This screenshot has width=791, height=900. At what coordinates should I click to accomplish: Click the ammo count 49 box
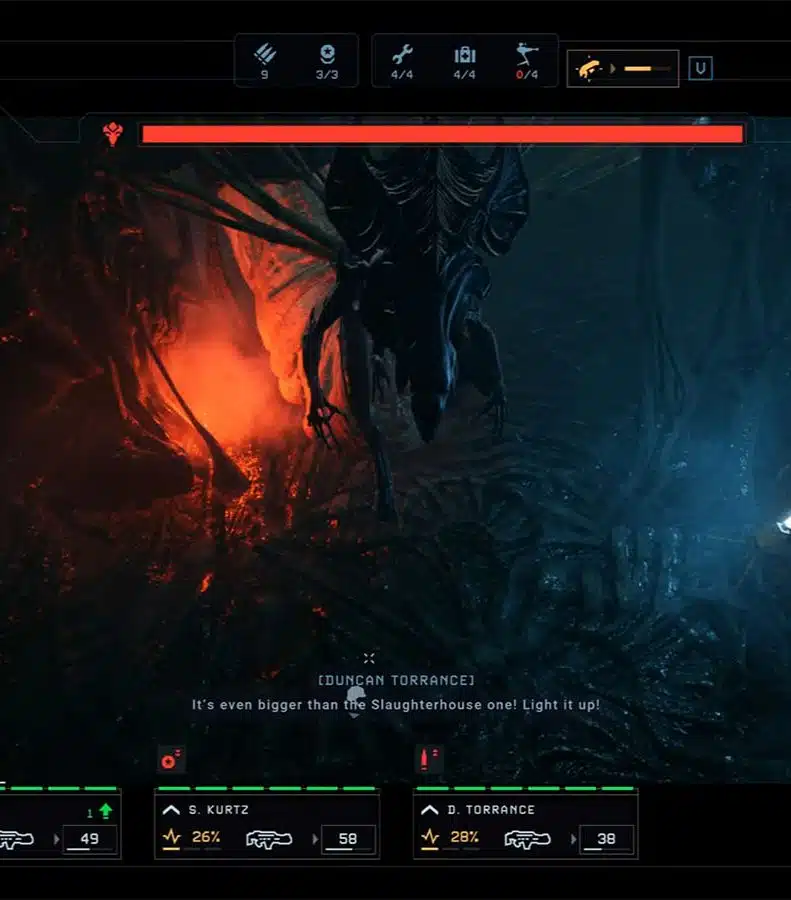coord(90,839)
